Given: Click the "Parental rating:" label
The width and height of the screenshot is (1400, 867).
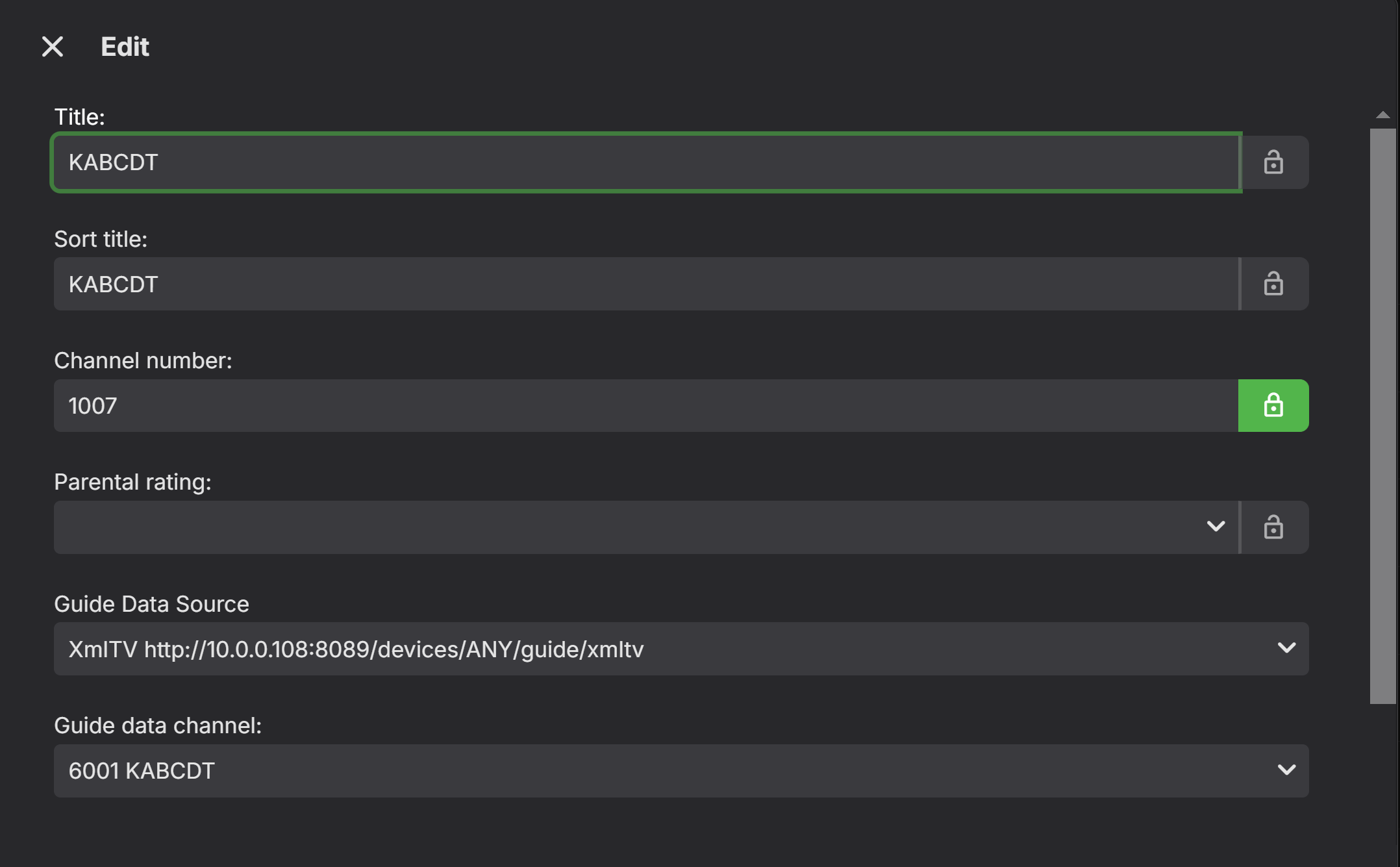Looking at the screenshot, I should 132,482.
